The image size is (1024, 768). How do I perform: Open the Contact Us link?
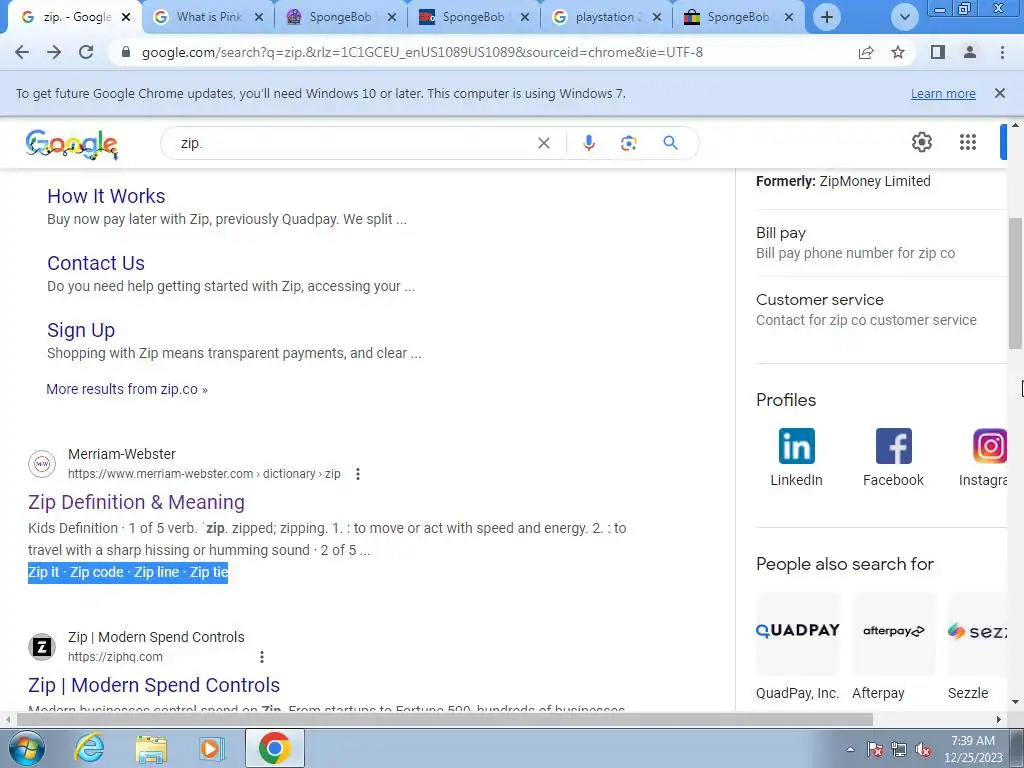pyautogui.click(x=96, y=263)
